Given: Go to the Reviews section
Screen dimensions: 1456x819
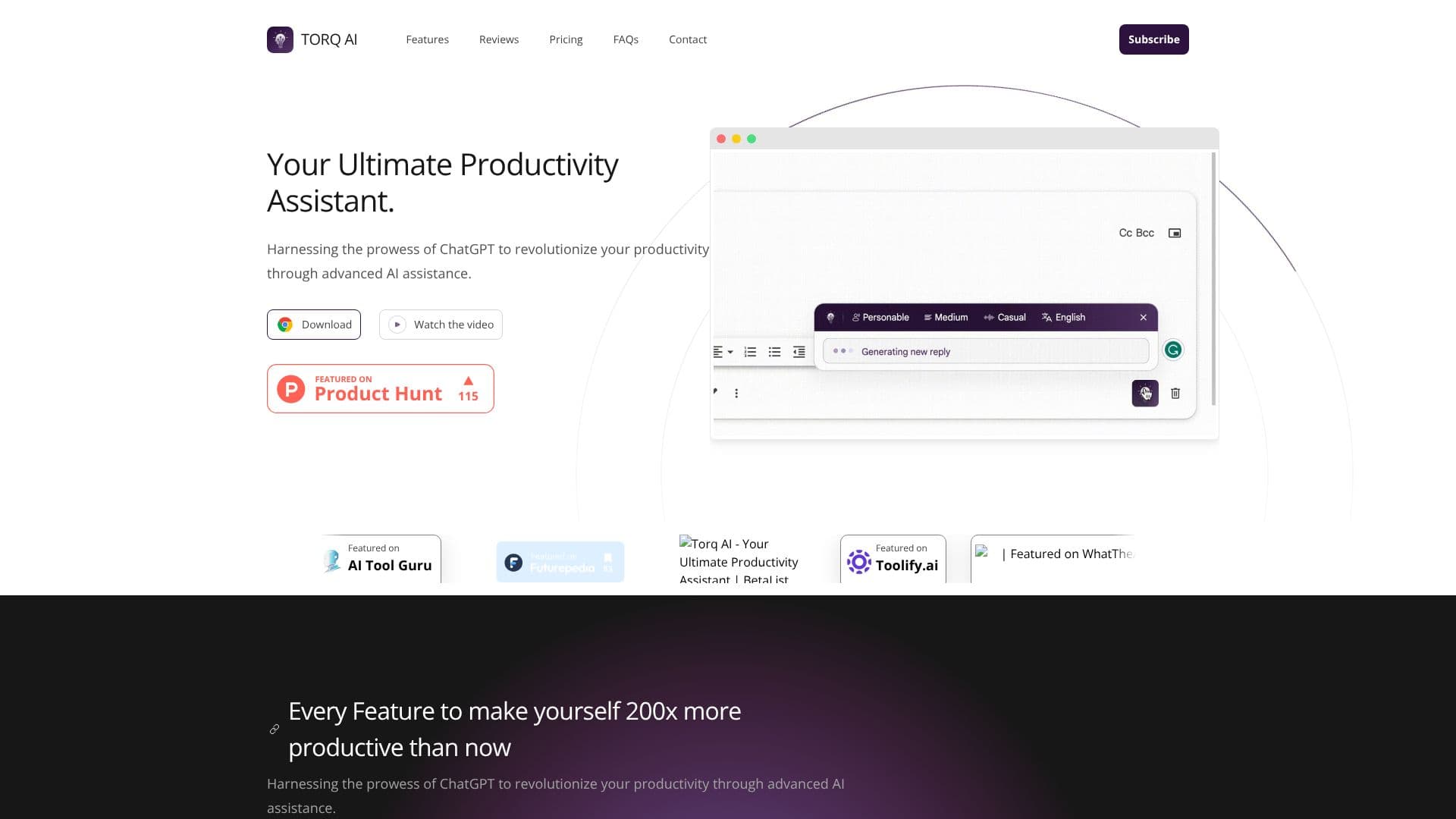Looking at the screenshot, I should point(499,39).
